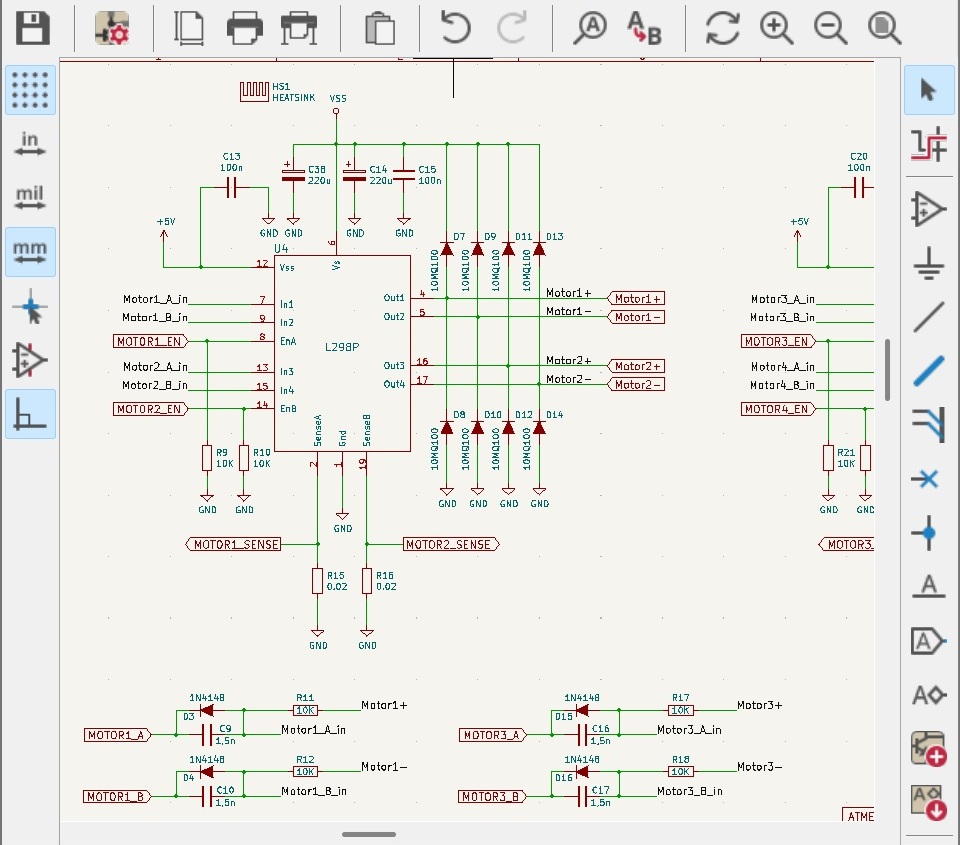Pick the No-Connect Flag tool
This screenshot has height=845, width=960.
928,479
